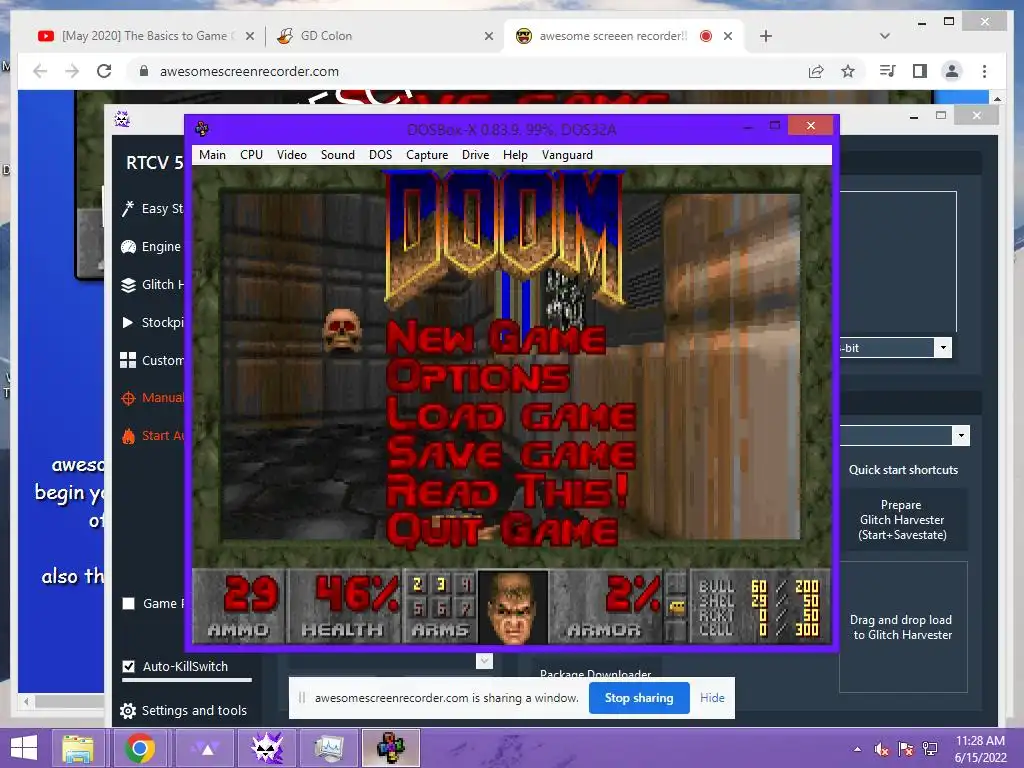This screenshot has height=768, width=1024.
Task: Click Drag and drop load area
Action: [903, 627]
